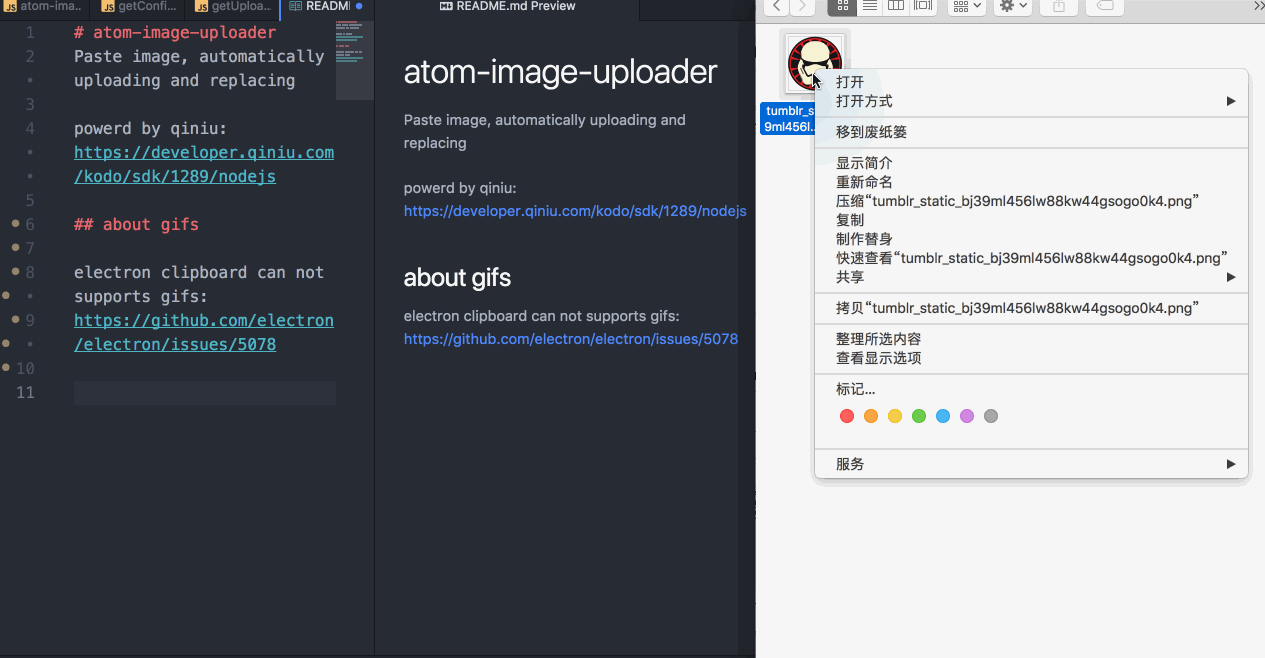The image size is (1265, 658).
Task: Click the github electron link in editor
Action: point(204,332)
